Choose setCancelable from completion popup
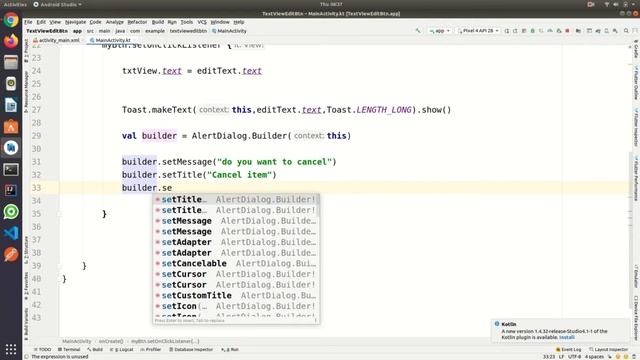 click(236, 263)
